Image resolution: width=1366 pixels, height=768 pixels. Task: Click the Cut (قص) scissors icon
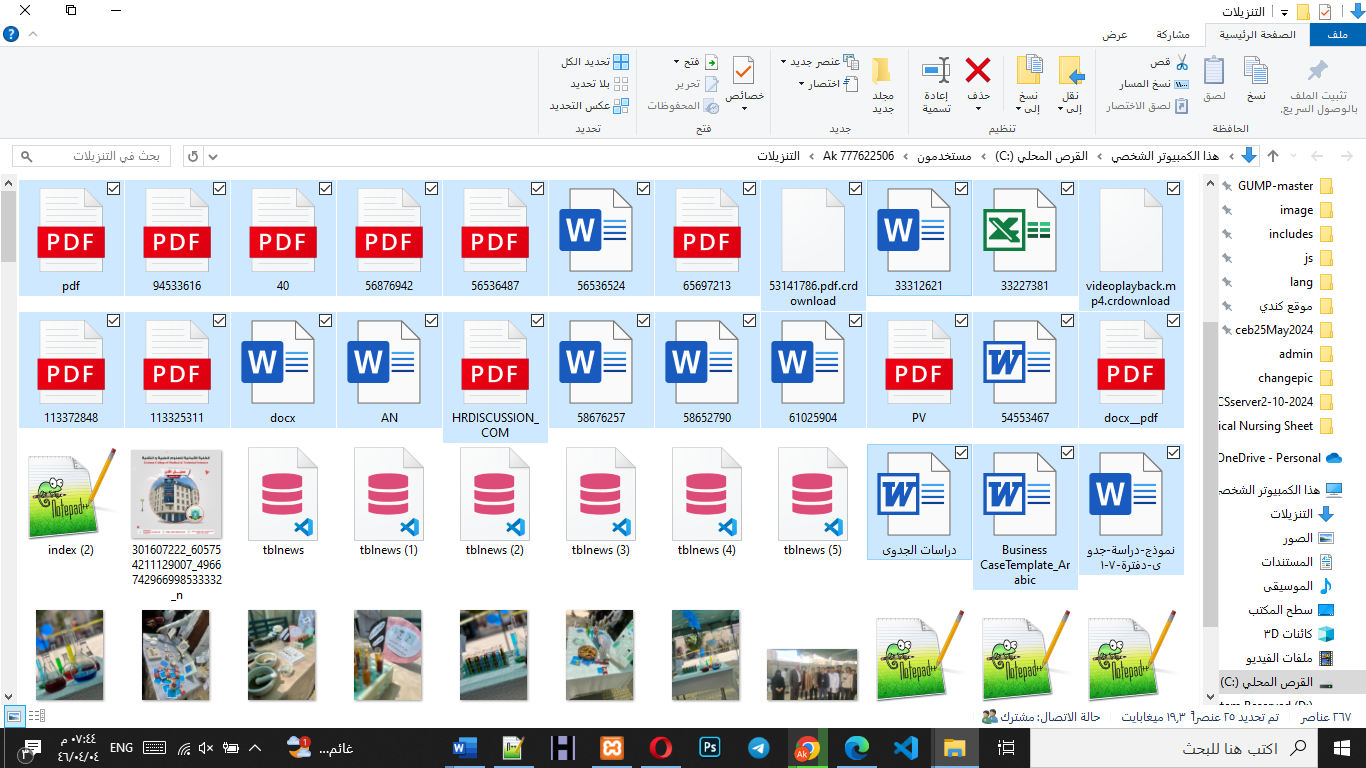click(1181, 62)
